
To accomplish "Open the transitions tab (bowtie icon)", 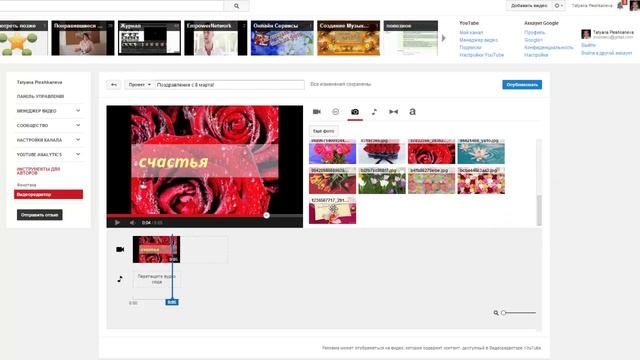I will pyautogui.click(x=393, y=111).
